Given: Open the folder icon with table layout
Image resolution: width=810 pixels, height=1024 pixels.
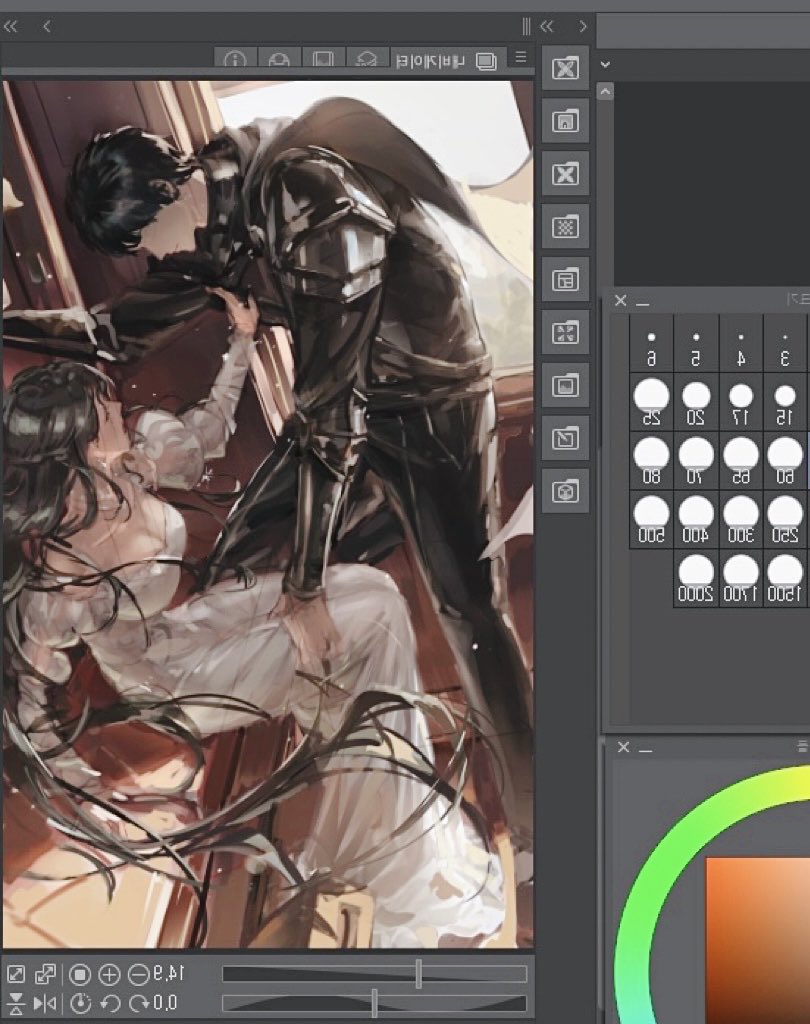Looking at the screenshot, I should pyautogui.click(x=565, y=280).
